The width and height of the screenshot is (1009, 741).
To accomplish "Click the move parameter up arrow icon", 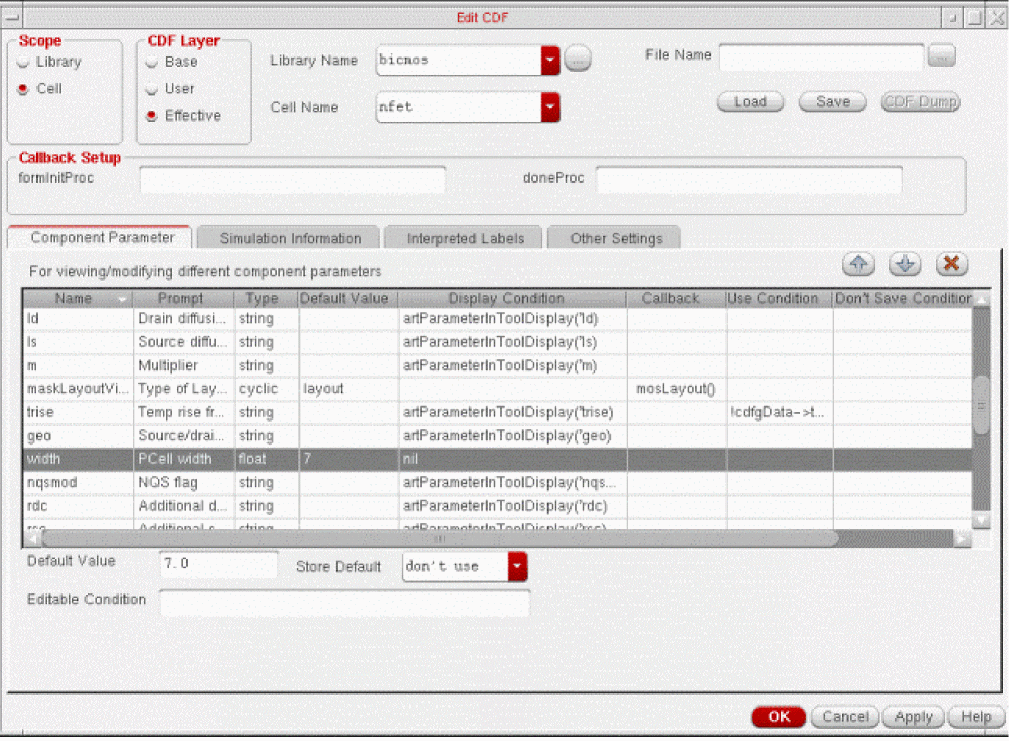I will (x=858, y=264).
